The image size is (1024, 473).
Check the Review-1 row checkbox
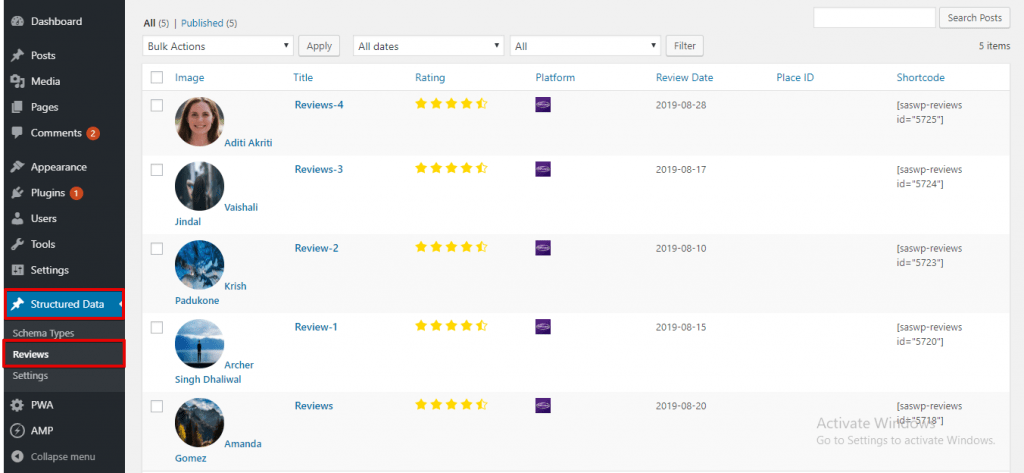[x=157, y=327]
